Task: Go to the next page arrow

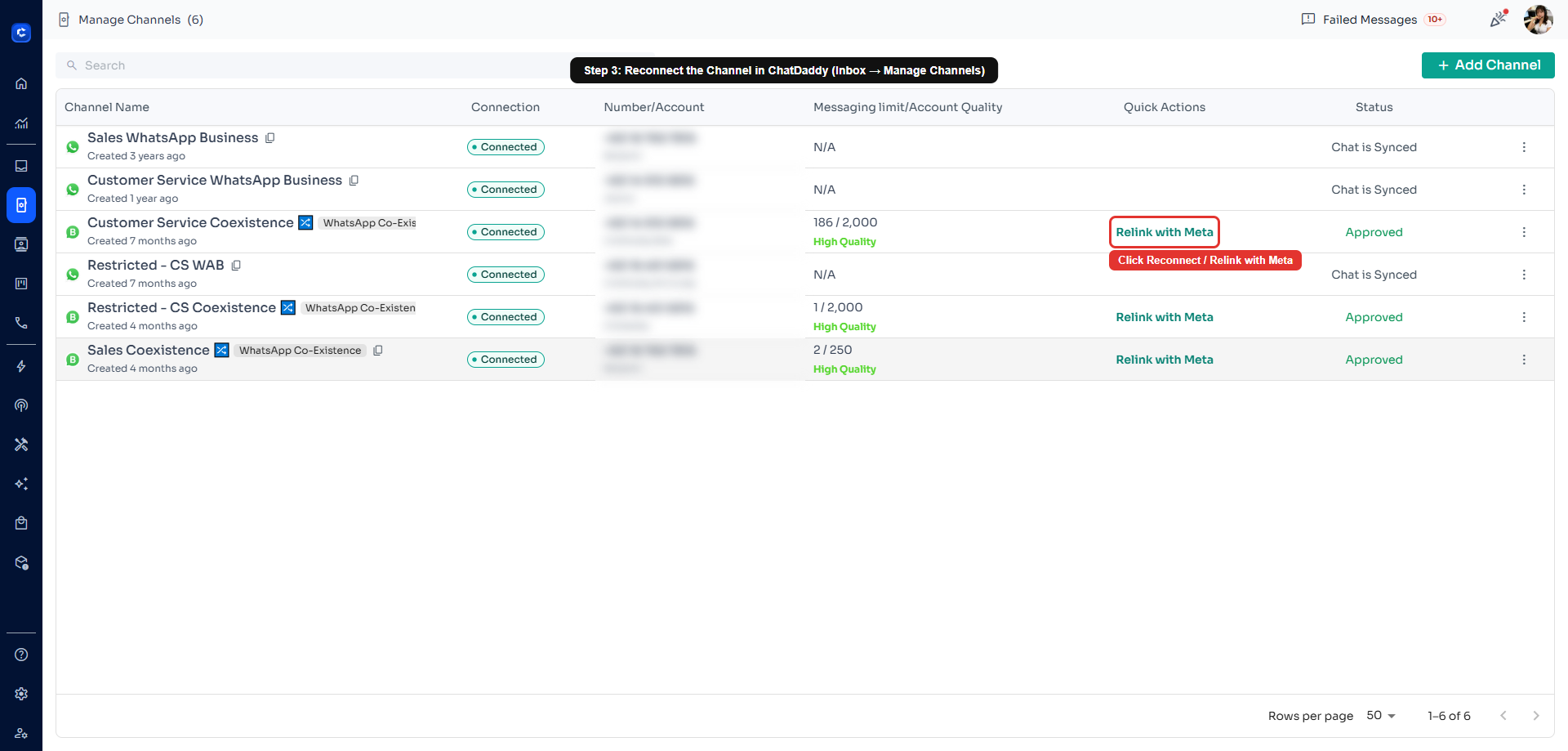Action: point(1536,716)
